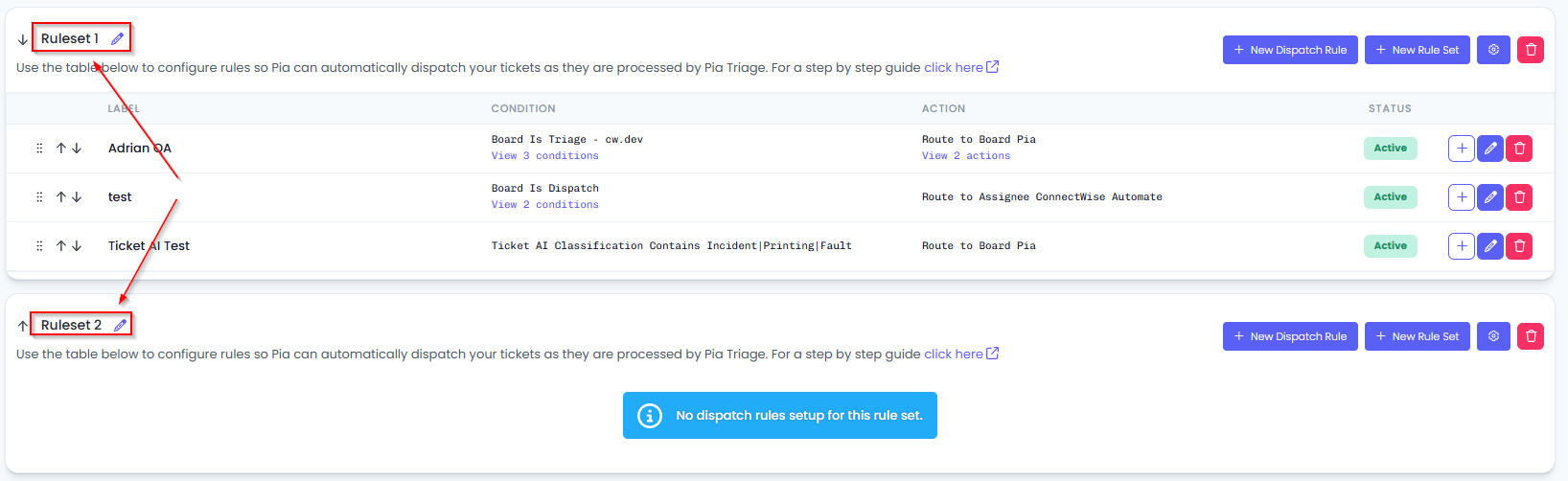
Task: Expand View 2 actions for Adrian QA
Action: (966, 156)
